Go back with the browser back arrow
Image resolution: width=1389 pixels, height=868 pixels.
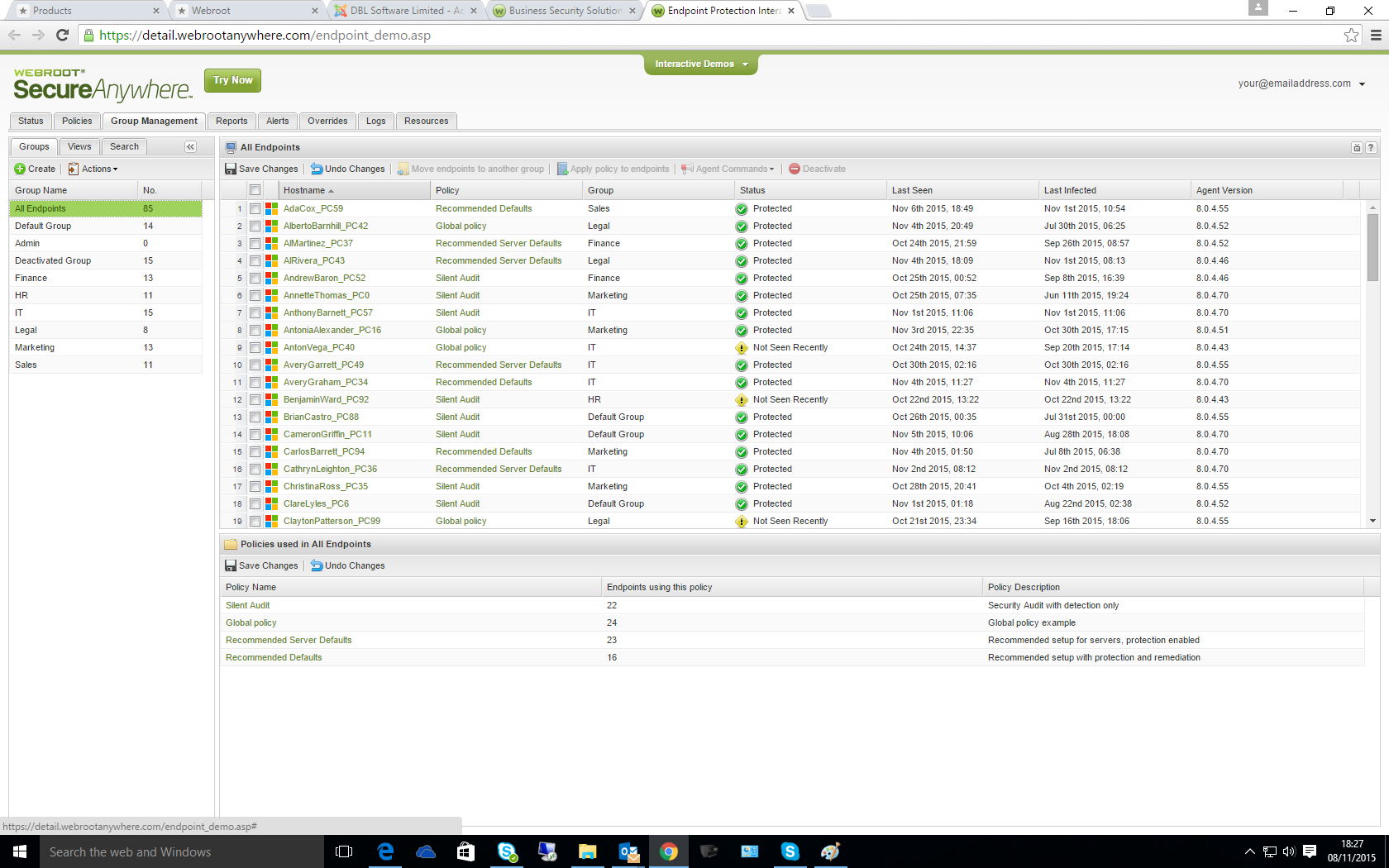tap(14, 35)
